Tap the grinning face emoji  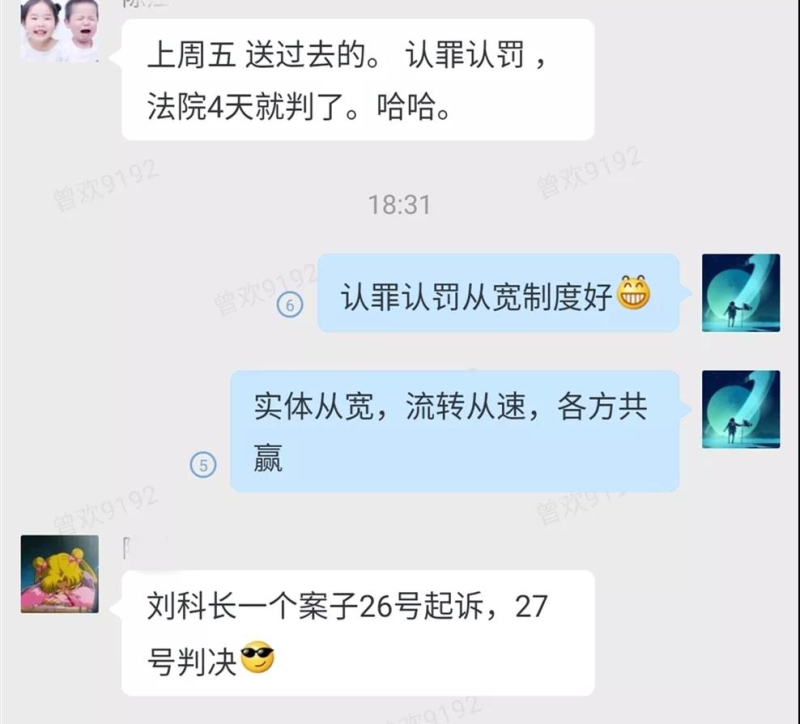click(634, 292)
